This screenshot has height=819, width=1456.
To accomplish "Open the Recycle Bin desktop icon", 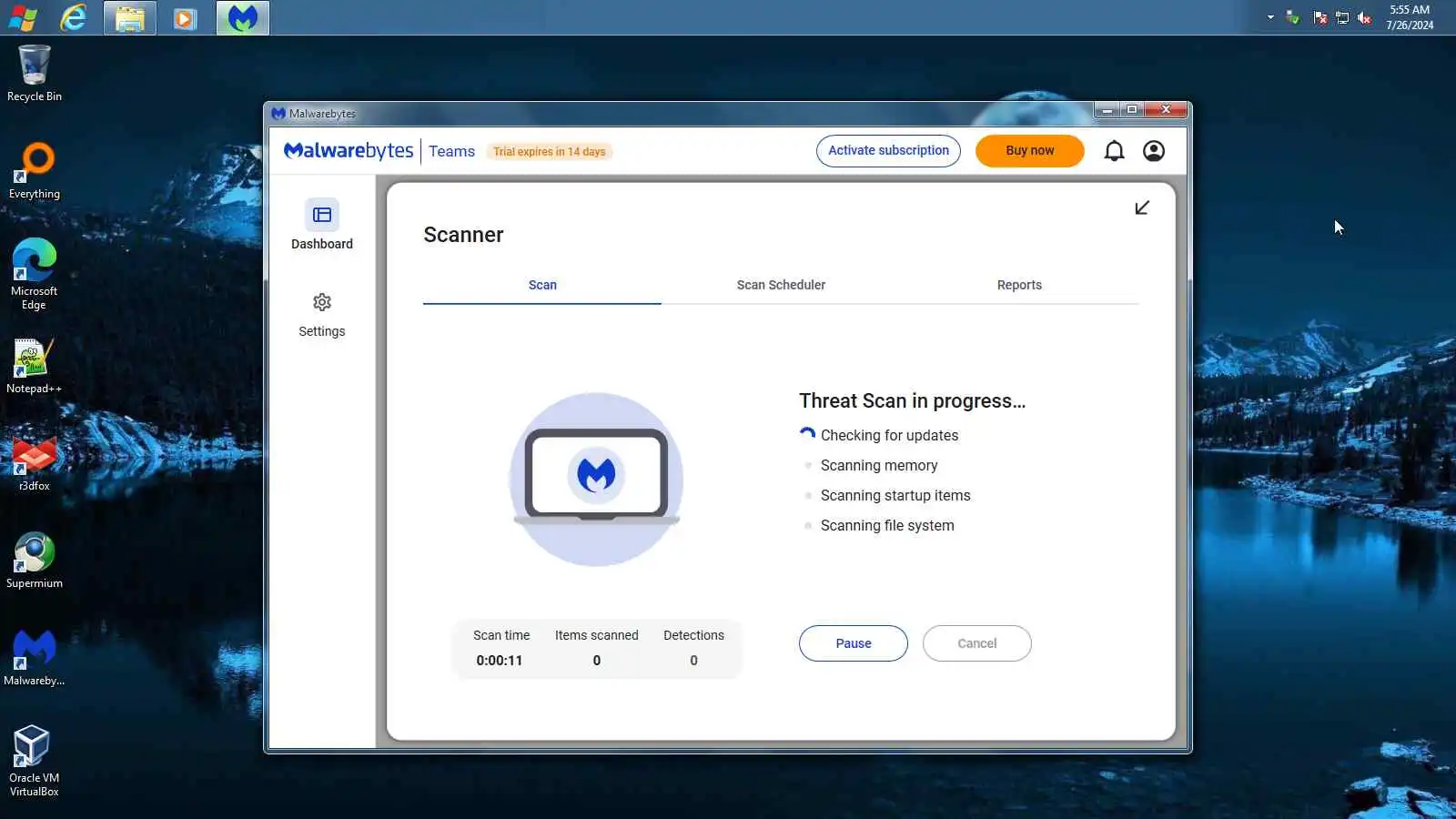I will tap(35, 74).
